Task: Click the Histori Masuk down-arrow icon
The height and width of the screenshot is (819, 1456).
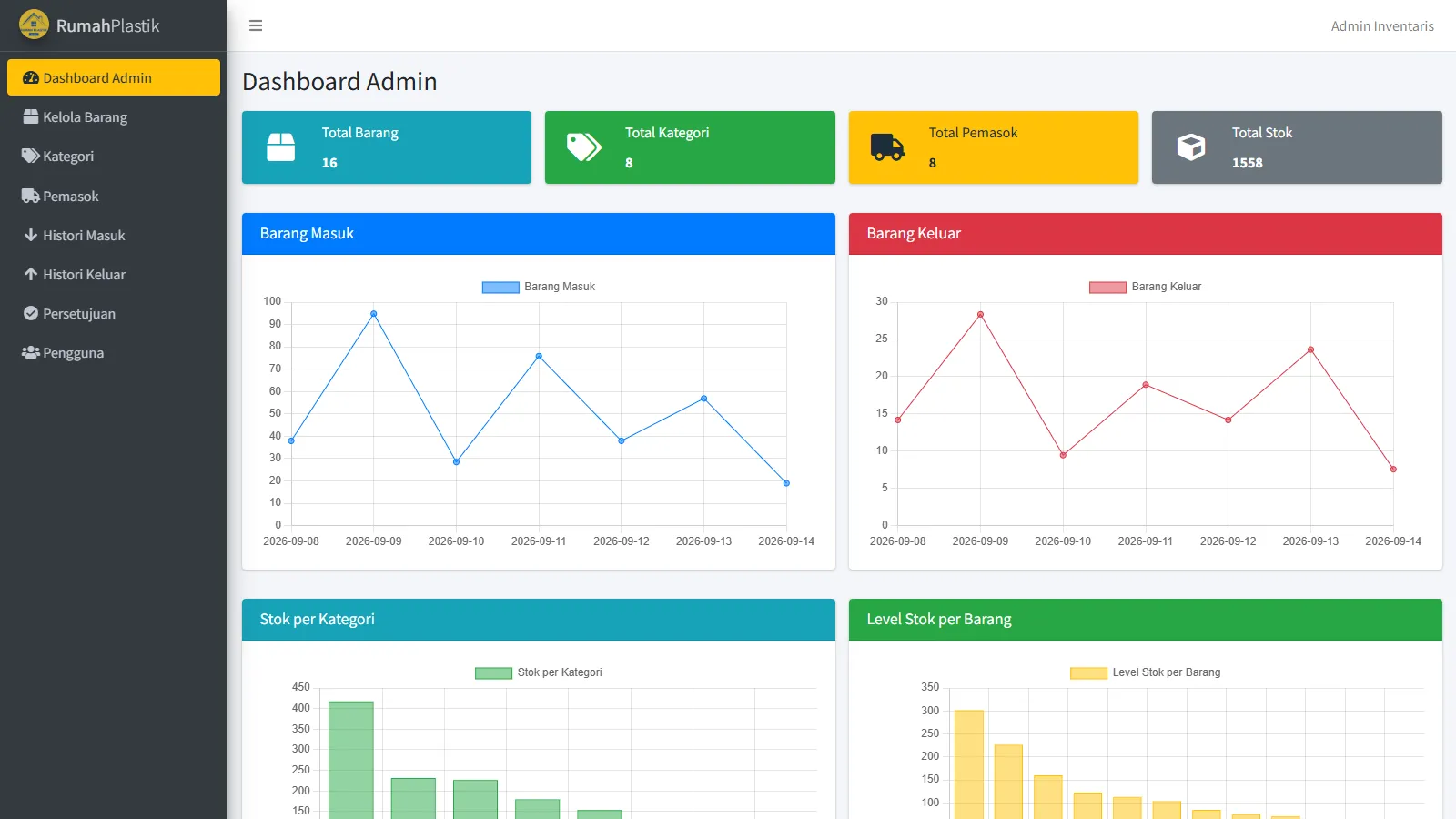Action: coord(31,235)
